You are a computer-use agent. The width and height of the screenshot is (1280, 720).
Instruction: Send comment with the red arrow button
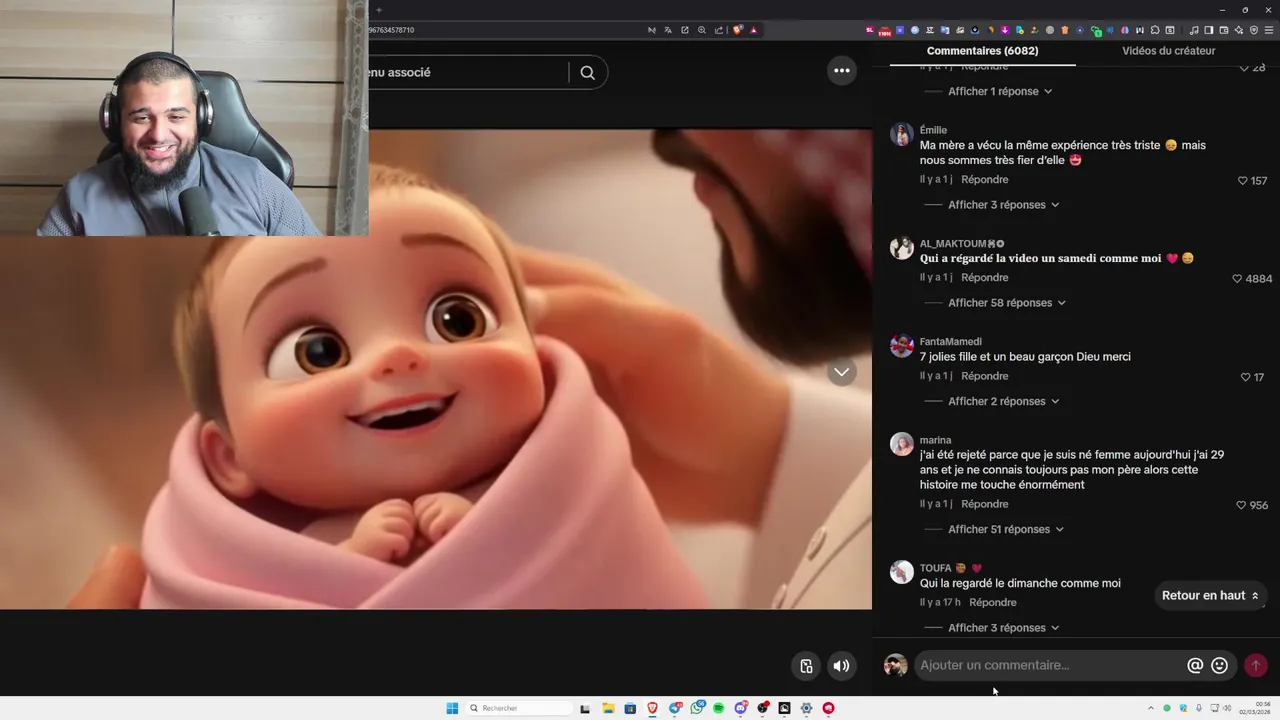(x=1256, y=665)
